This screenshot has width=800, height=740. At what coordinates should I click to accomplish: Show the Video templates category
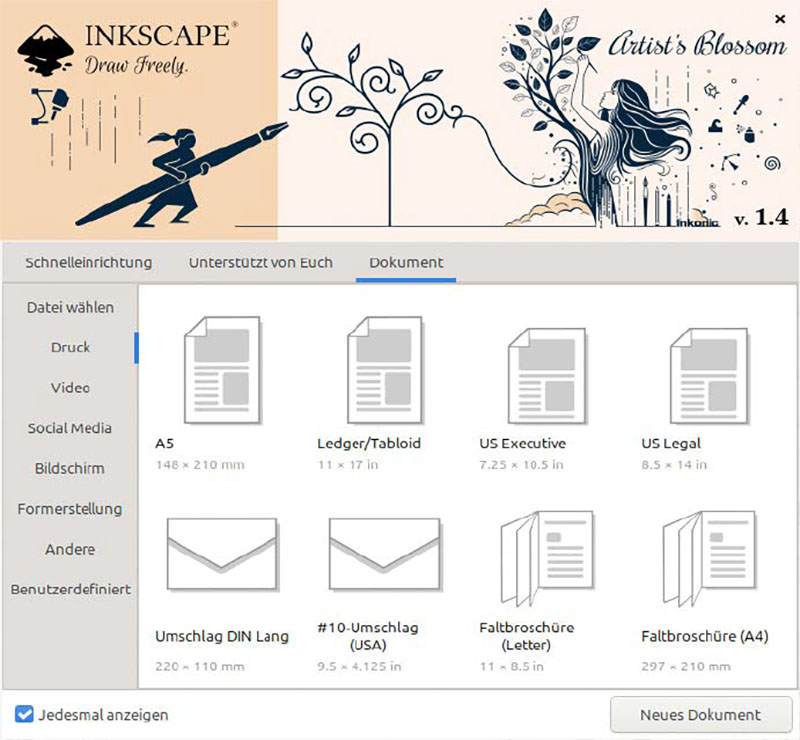point(70,388)
